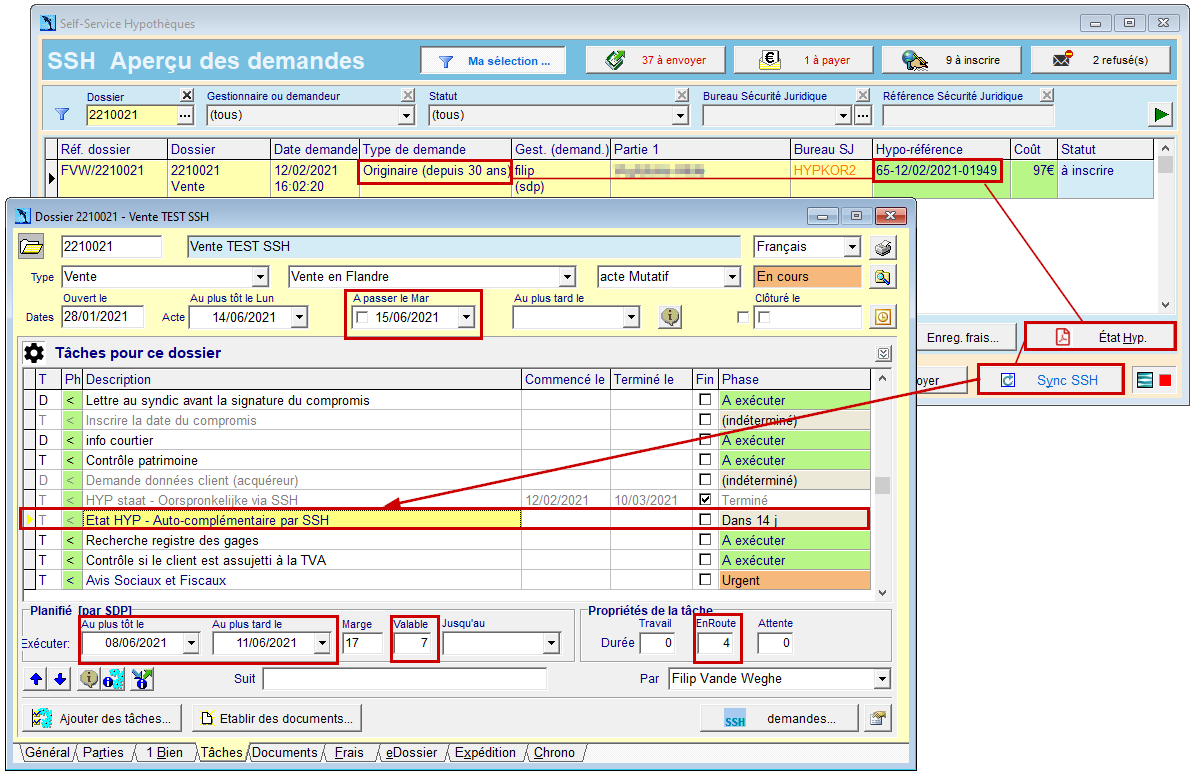Open the ellipsis beside Bureau Sécurité Juridique
Image resolution: width=1196 pixels, height=776 pixels.
pyautogui.click(x=863, y=116)
